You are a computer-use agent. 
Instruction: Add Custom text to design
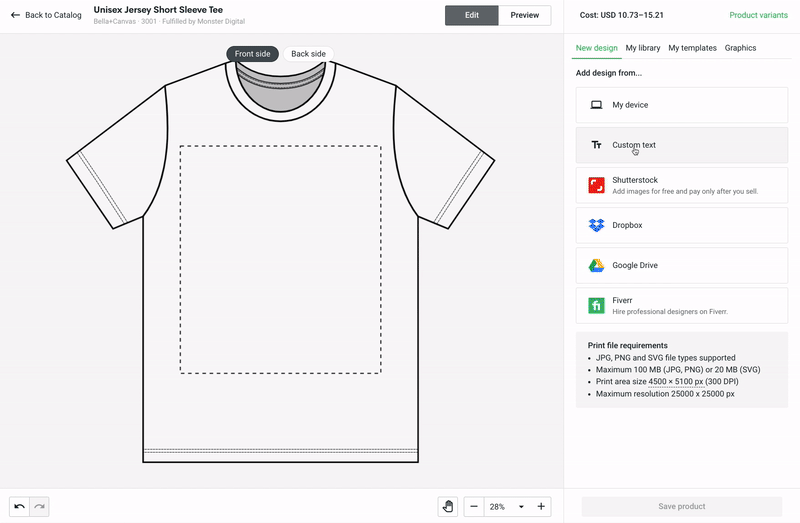pos(682,145)
